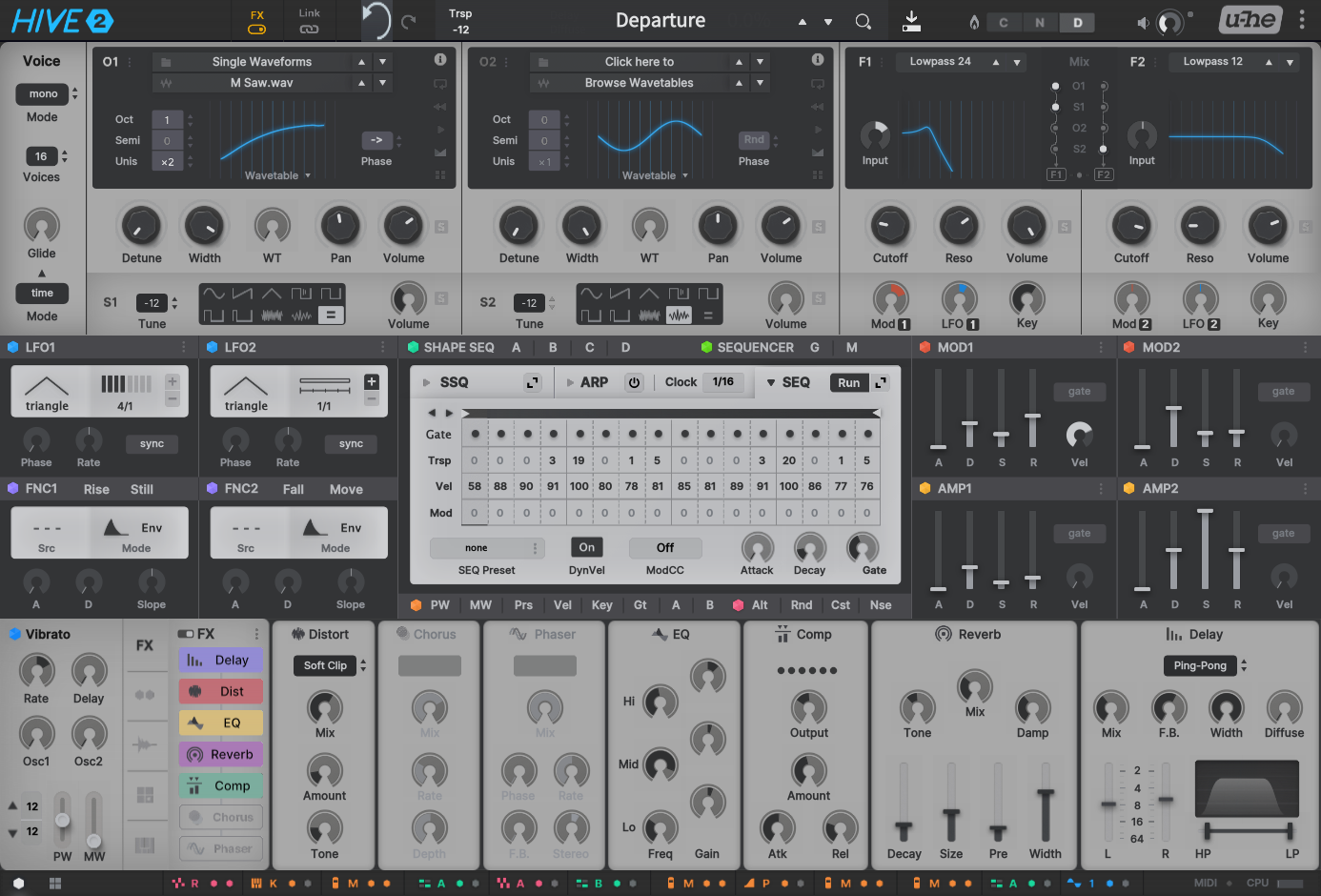Select the sawtooth waveform for S1

click(x=243, y=294)
